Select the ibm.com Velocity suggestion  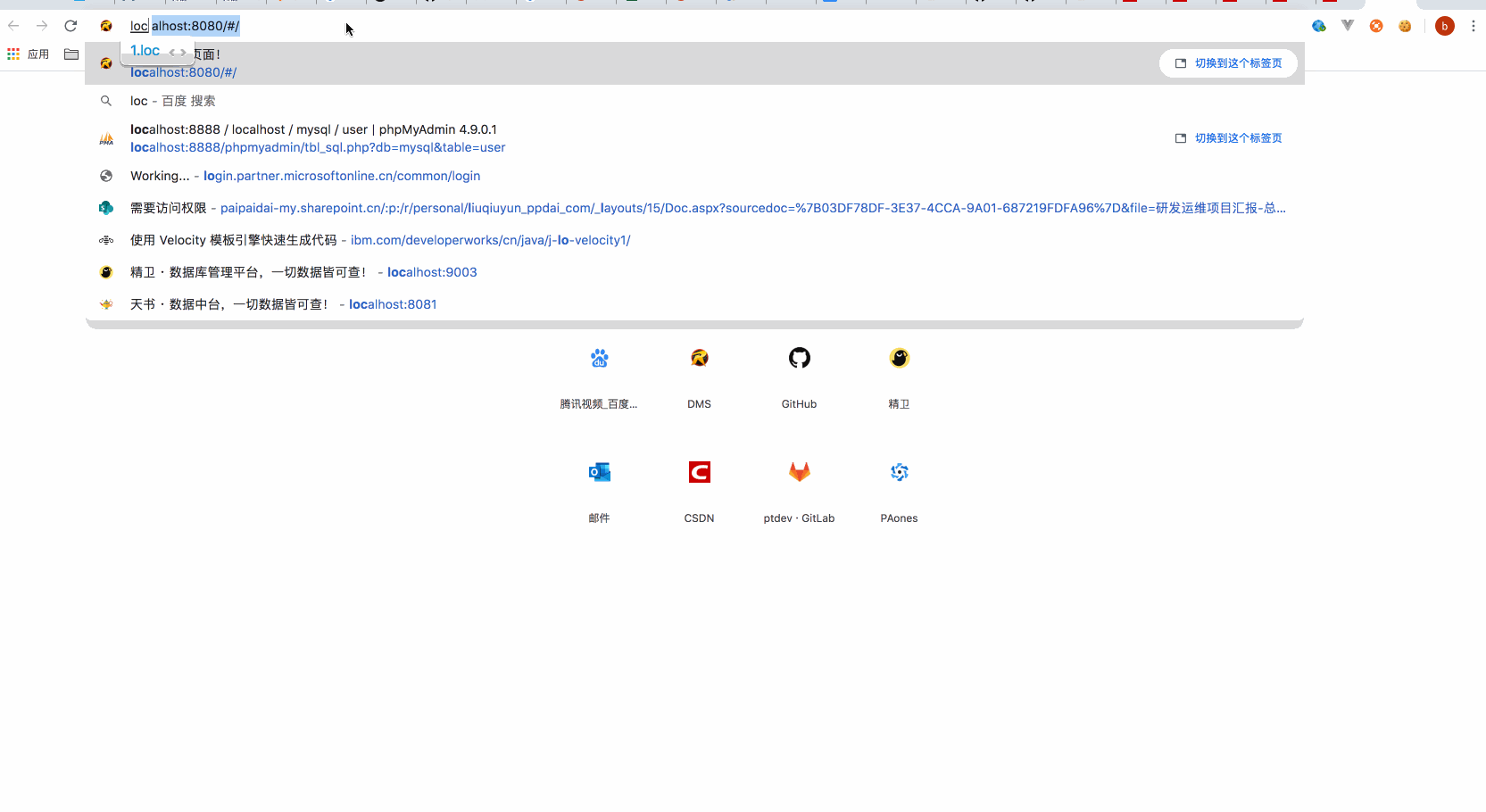(x=694, y=240)
